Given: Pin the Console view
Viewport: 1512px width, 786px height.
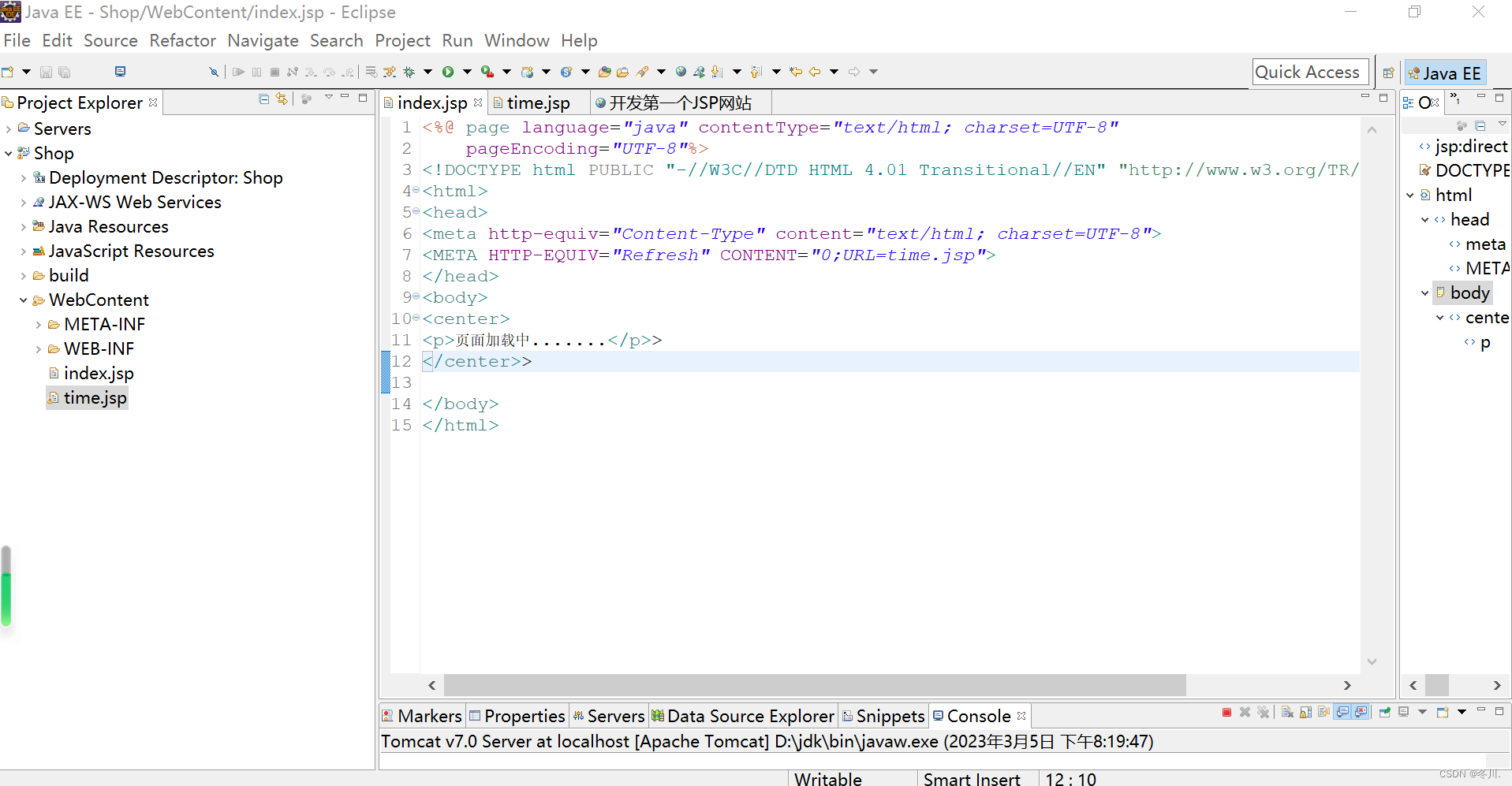Looking at the screenshot, I should coord(1384,713).
